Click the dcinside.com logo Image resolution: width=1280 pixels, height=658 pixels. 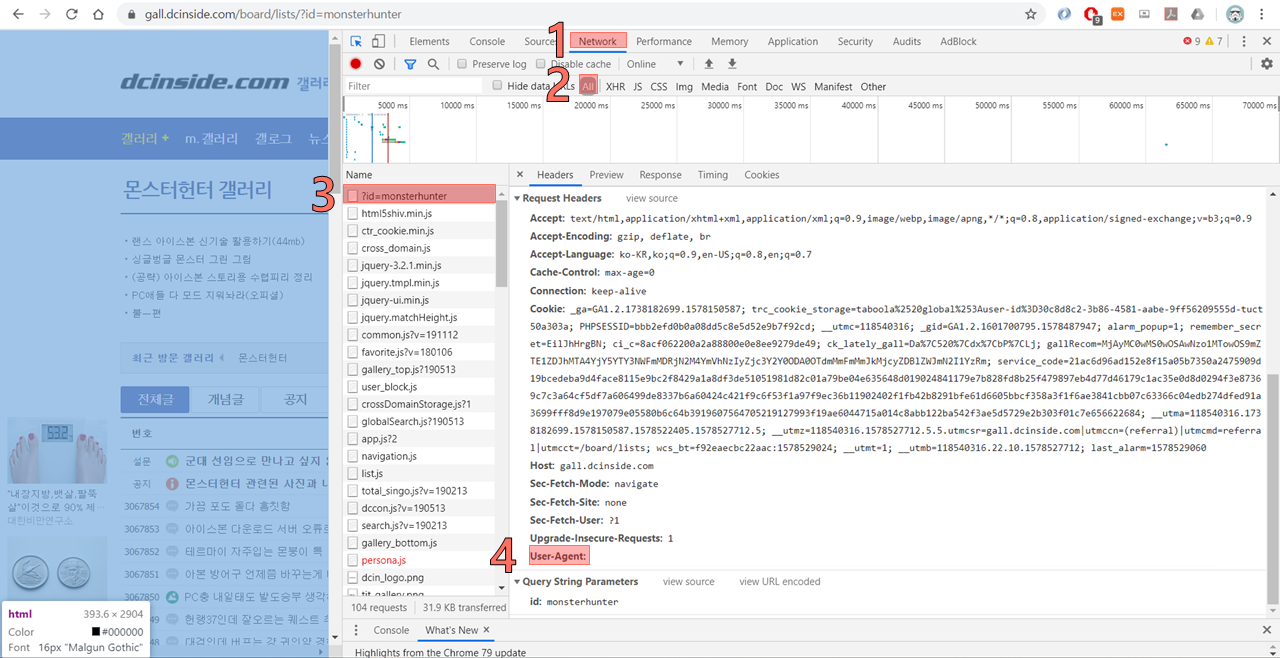pos(205,82)
